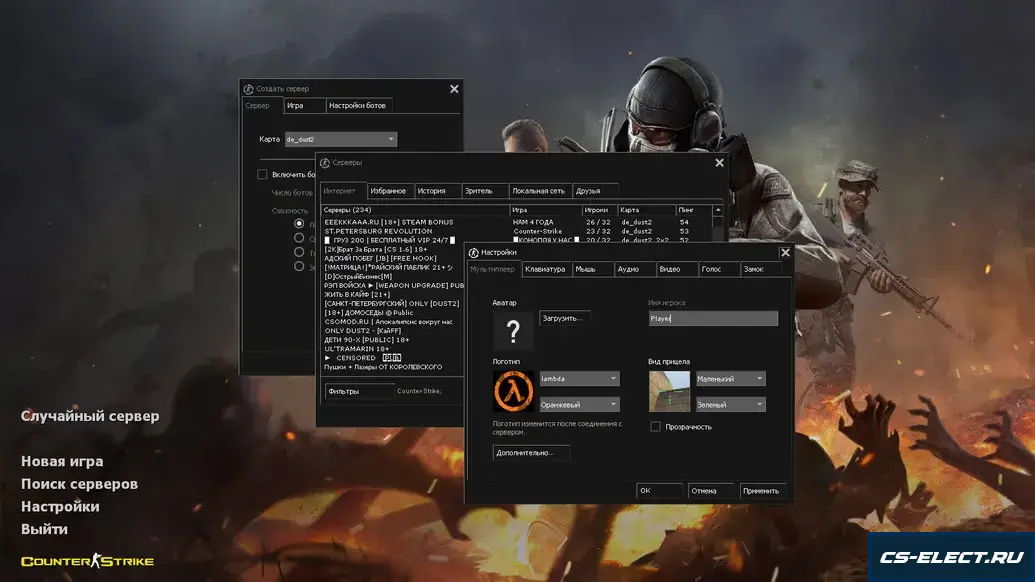This screenshot has height=582, width=1035.
Task: Click the Steam icon in the Серверы title bar
Action: [x=325, y=162]
